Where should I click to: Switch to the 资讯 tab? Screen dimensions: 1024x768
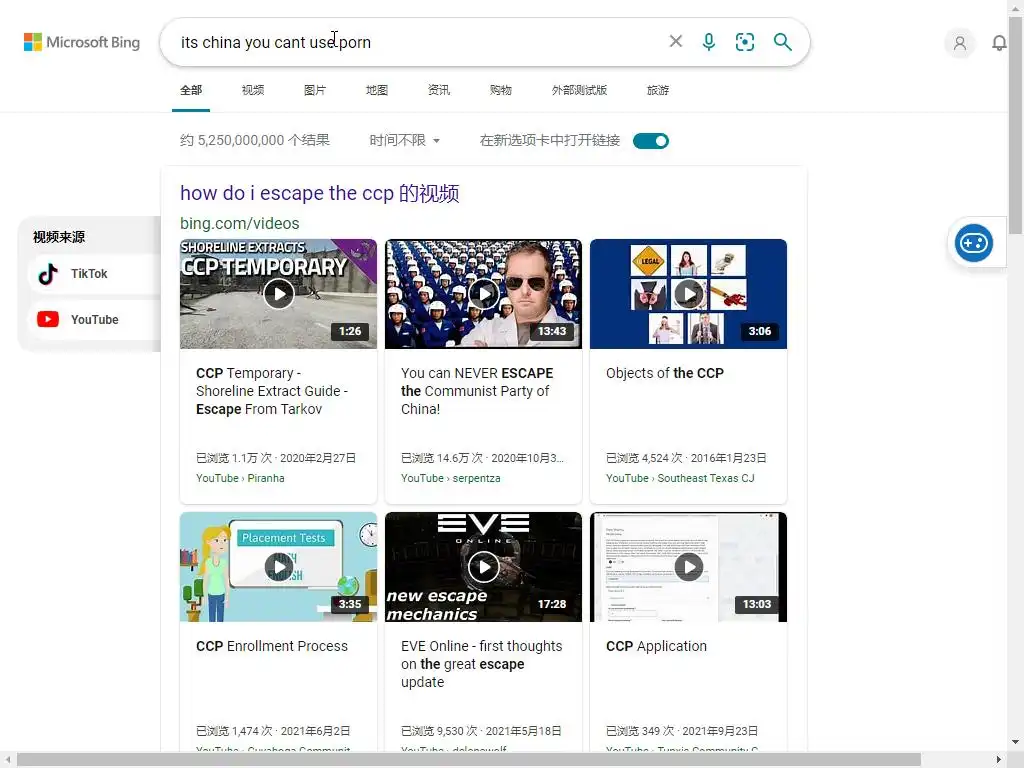click(x=439, y=90)
